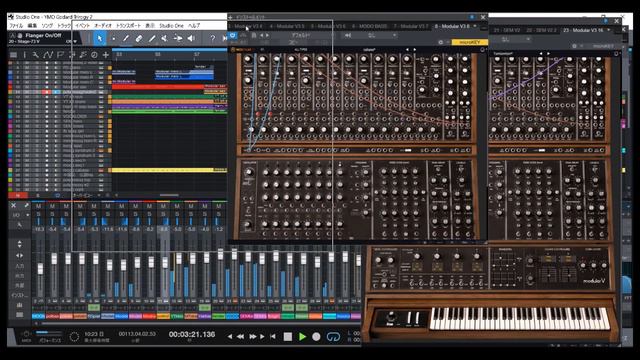Viewport: 640px width, 360px height.
Task: Open the track list icon
Action: [x=13, y=55]
